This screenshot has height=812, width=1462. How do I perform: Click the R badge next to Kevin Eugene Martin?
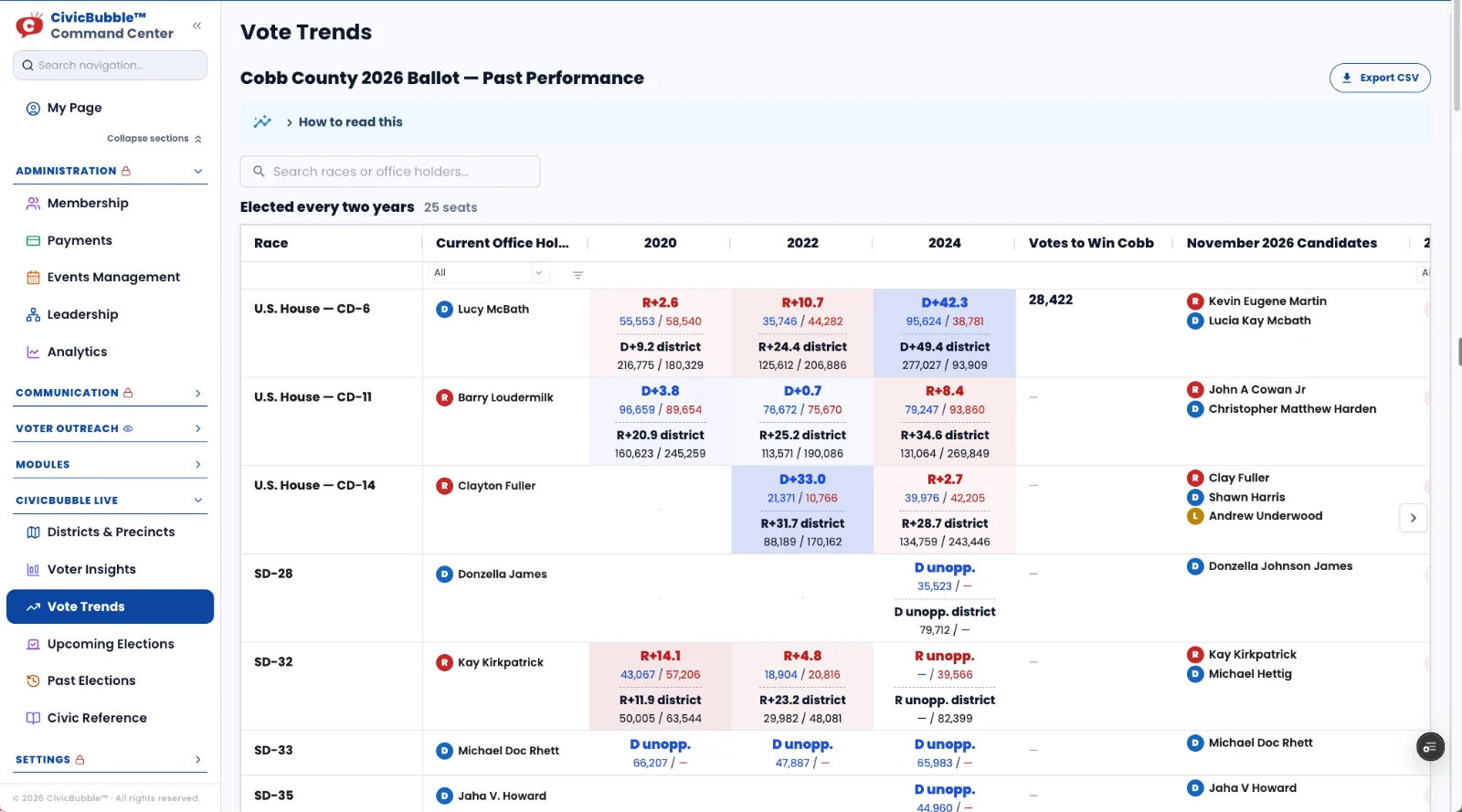click(x=1194, y=301)
